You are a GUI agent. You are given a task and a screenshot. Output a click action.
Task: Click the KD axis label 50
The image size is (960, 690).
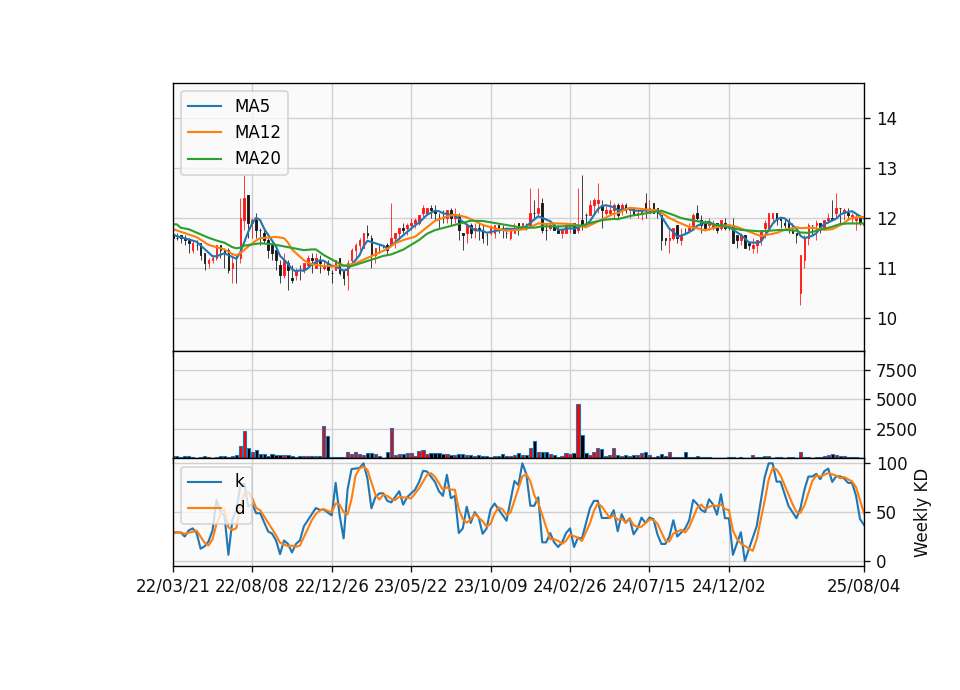click(887, 513)
